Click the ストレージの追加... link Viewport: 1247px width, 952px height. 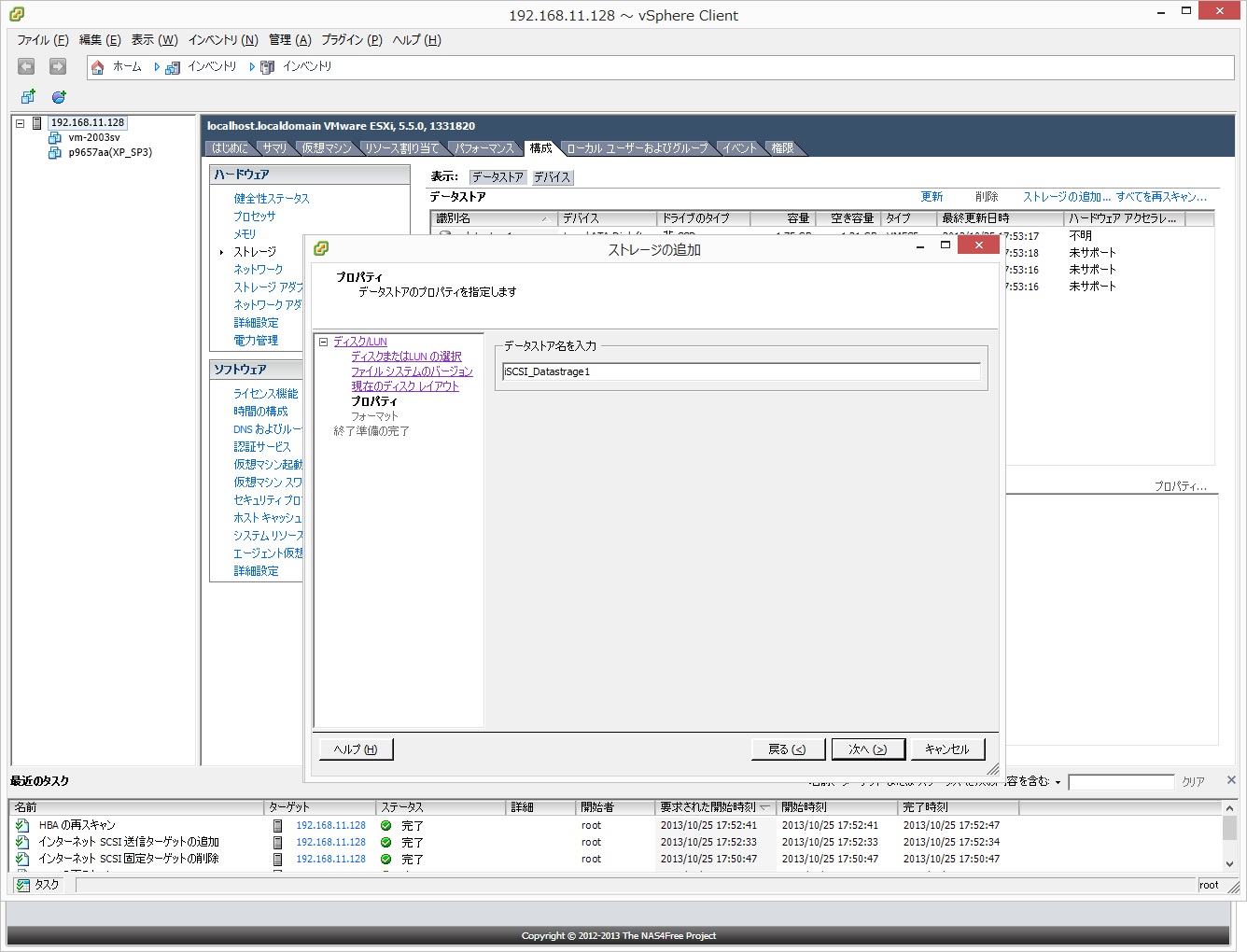tap(1067, 197)
